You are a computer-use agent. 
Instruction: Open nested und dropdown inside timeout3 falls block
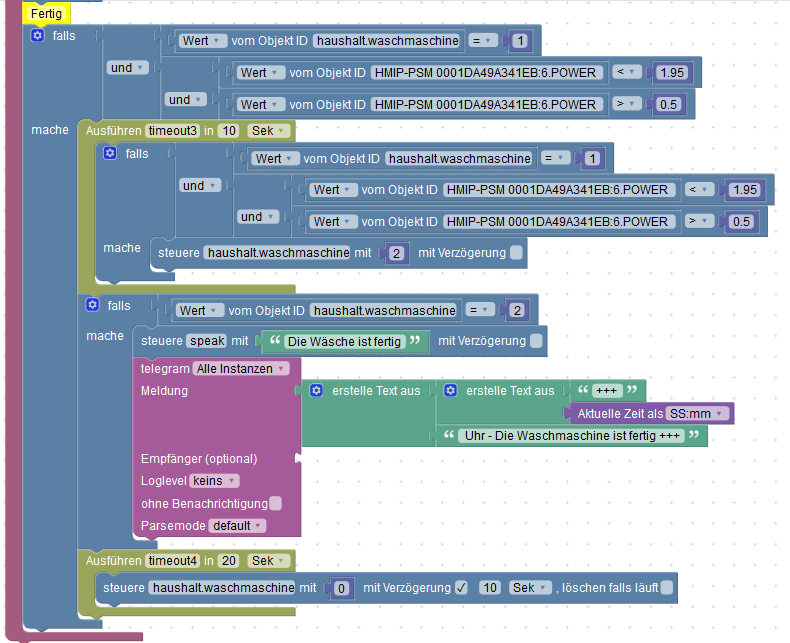(257, 217)
